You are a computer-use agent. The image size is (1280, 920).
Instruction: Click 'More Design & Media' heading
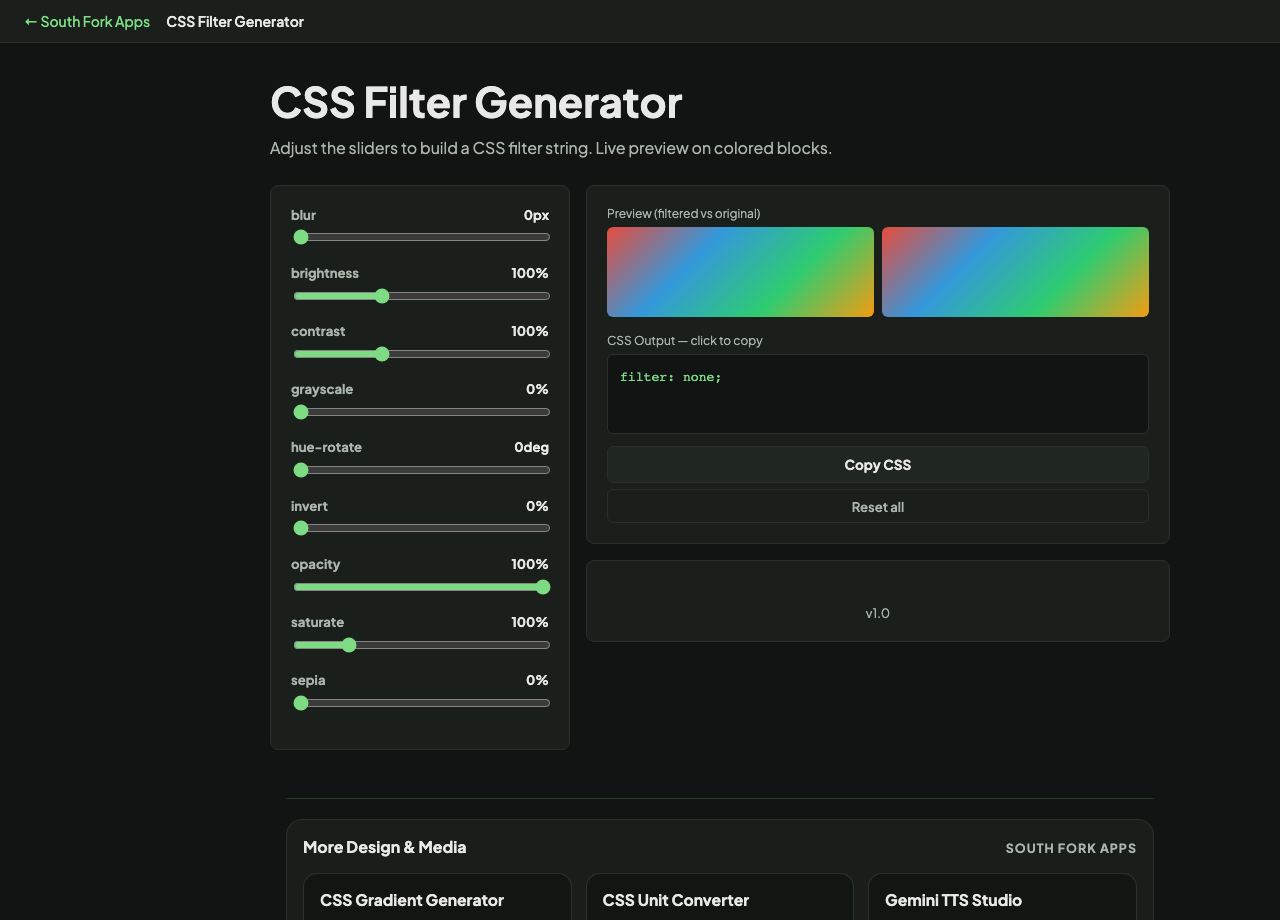click(x=385, y=847)
